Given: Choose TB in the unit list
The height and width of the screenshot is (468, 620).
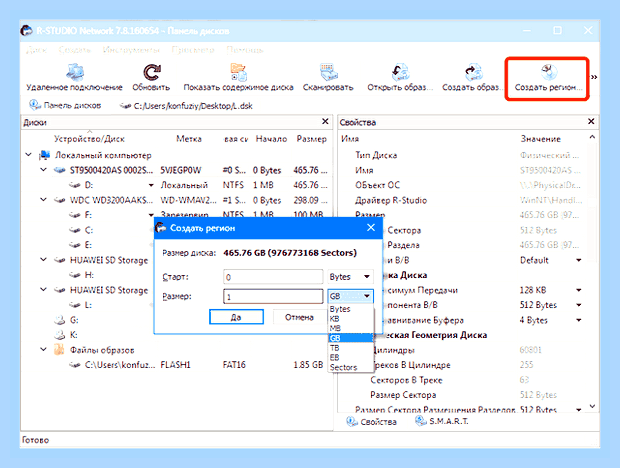Looking at the screenshot, I should coord(350,348).
